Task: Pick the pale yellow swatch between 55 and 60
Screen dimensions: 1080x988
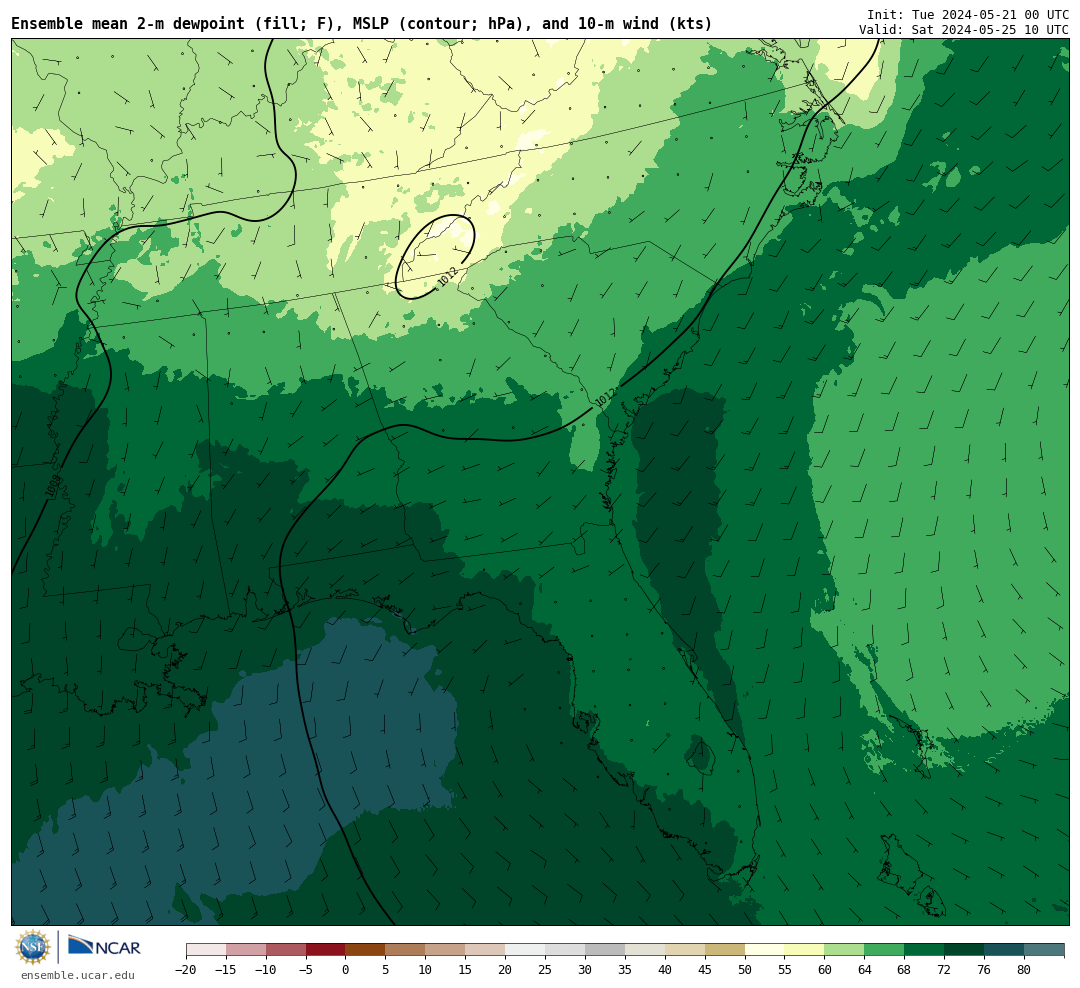Action: pyautogui.click(x=805, y=950)
